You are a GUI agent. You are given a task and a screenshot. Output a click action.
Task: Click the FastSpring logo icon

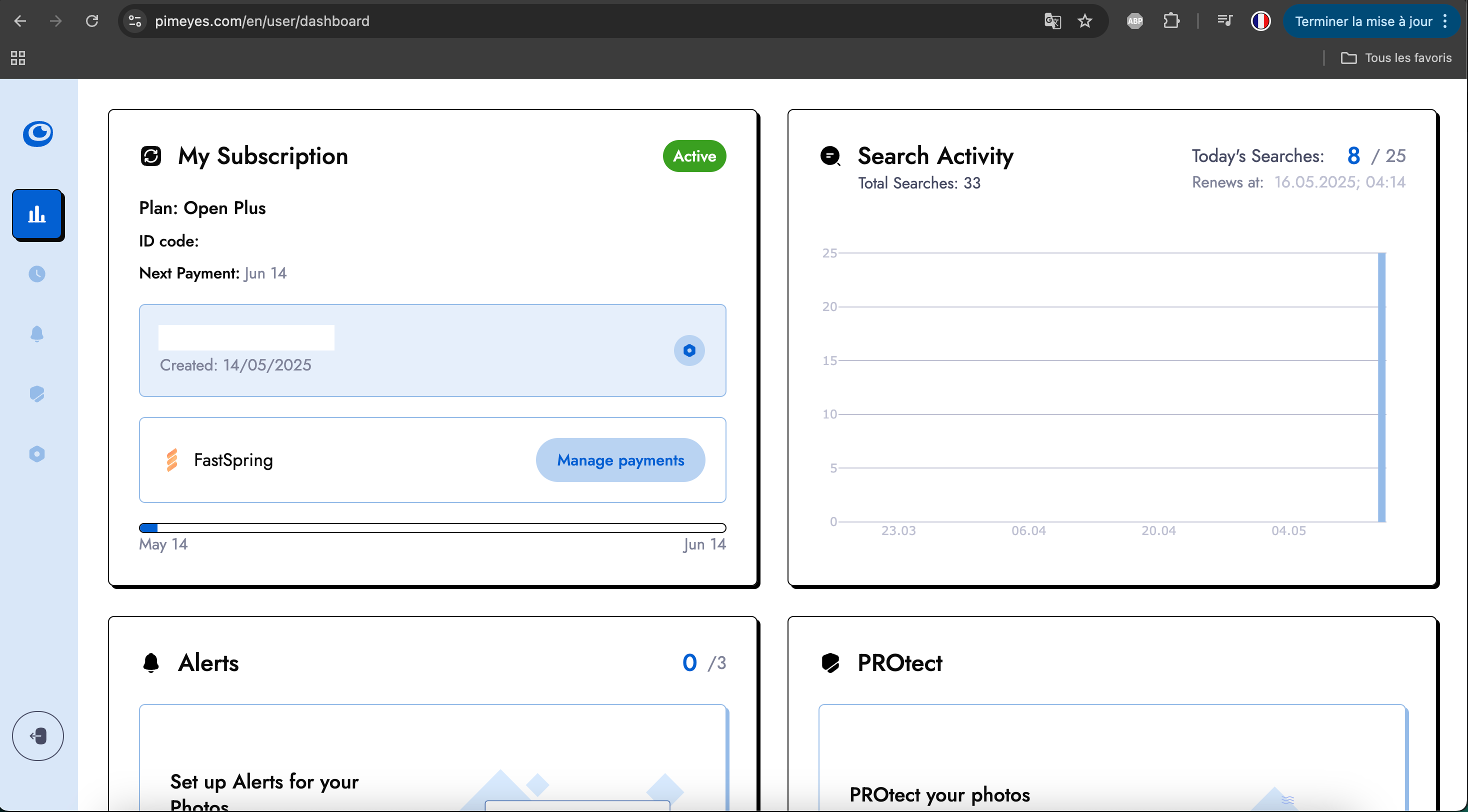[x=171, y=460]
